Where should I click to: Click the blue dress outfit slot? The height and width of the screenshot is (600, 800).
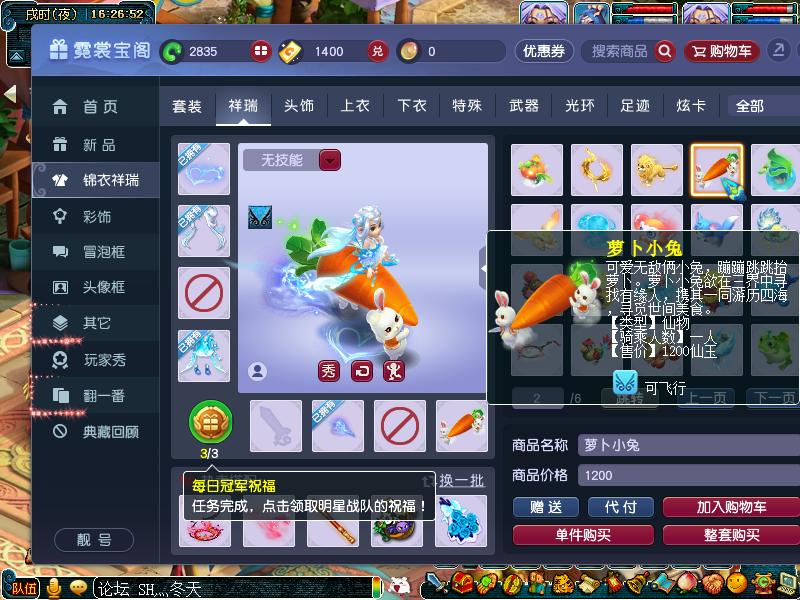[204, 356]
